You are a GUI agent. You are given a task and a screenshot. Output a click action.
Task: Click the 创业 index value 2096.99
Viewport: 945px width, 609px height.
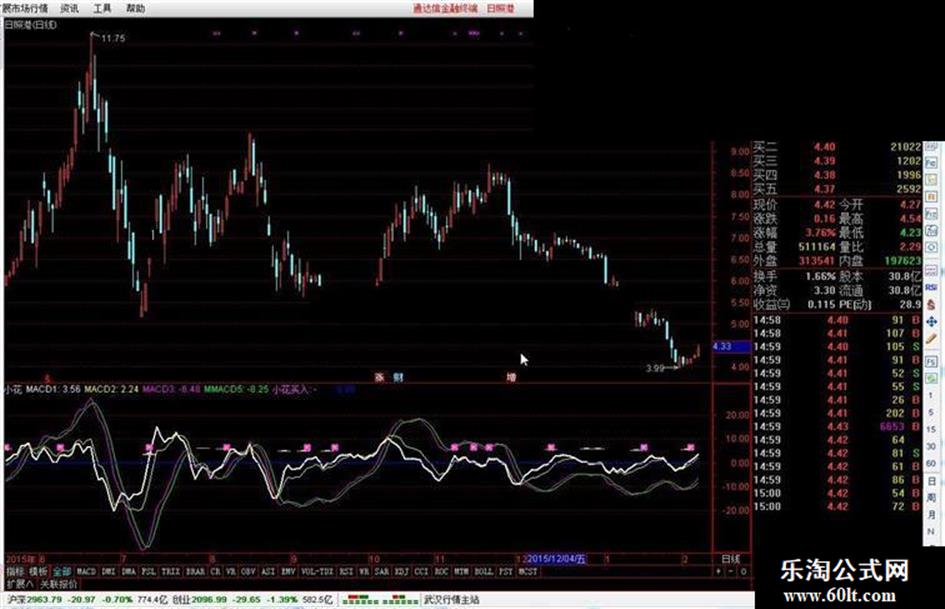coord(209,600)
